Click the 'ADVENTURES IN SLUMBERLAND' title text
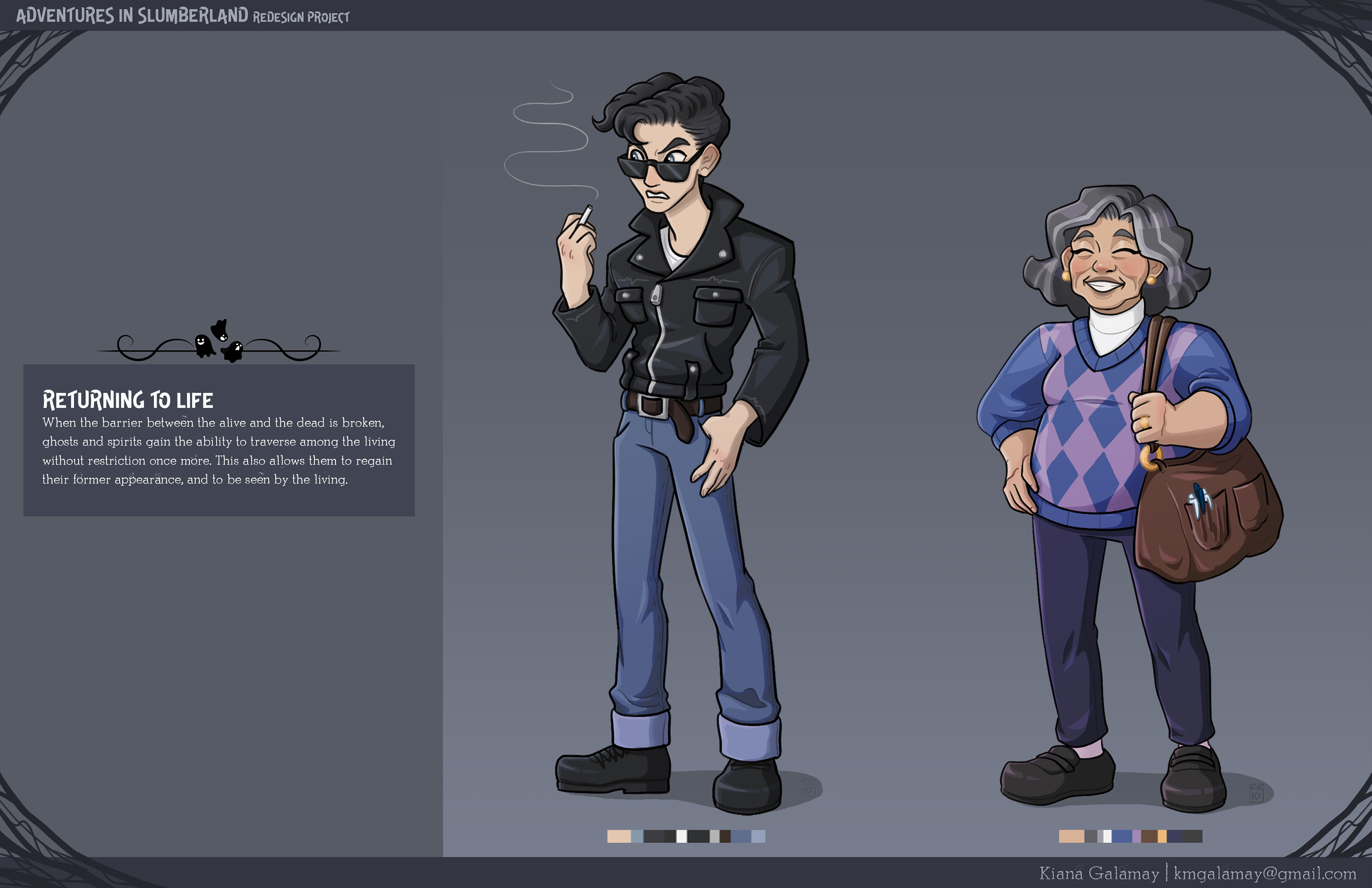 tap(132, 16)
